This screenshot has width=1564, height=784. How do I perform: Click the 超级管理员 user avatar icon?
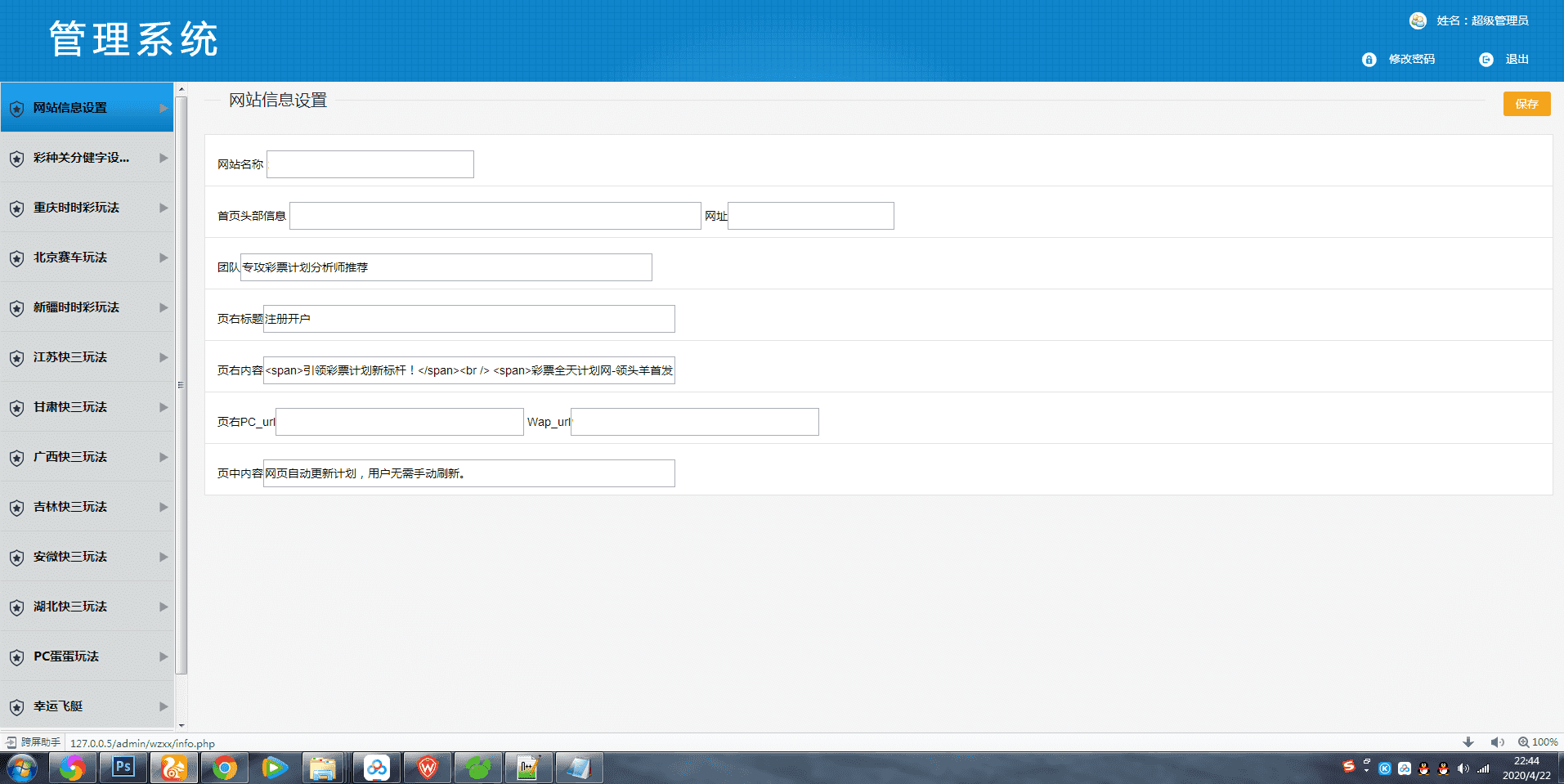[x=1418, y=21]
